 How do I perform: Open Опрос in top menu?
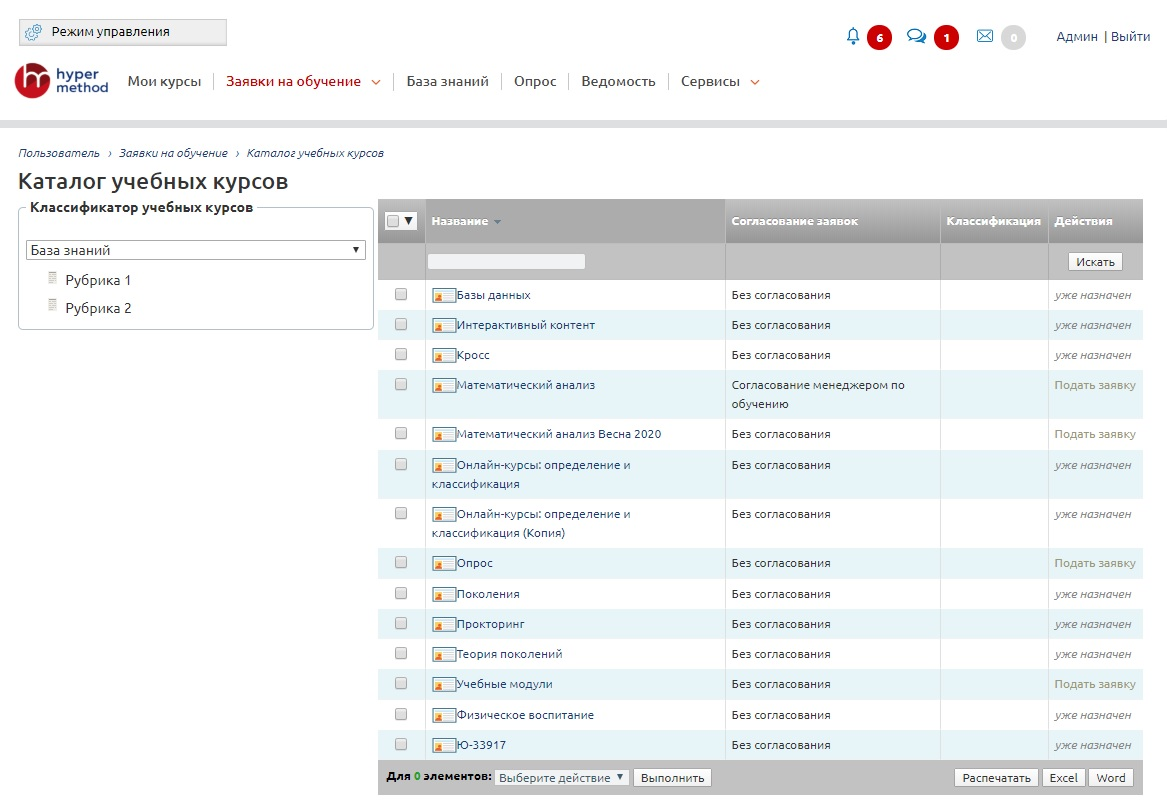coord(535,81)
